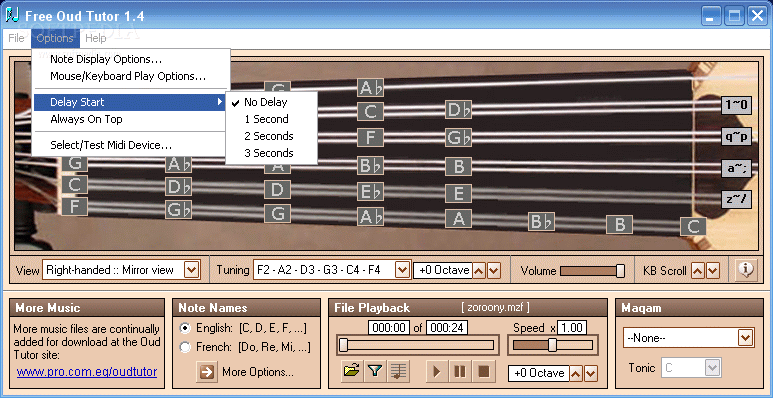
Task: Set delay start to 1 Second
Action: point(271,119)
